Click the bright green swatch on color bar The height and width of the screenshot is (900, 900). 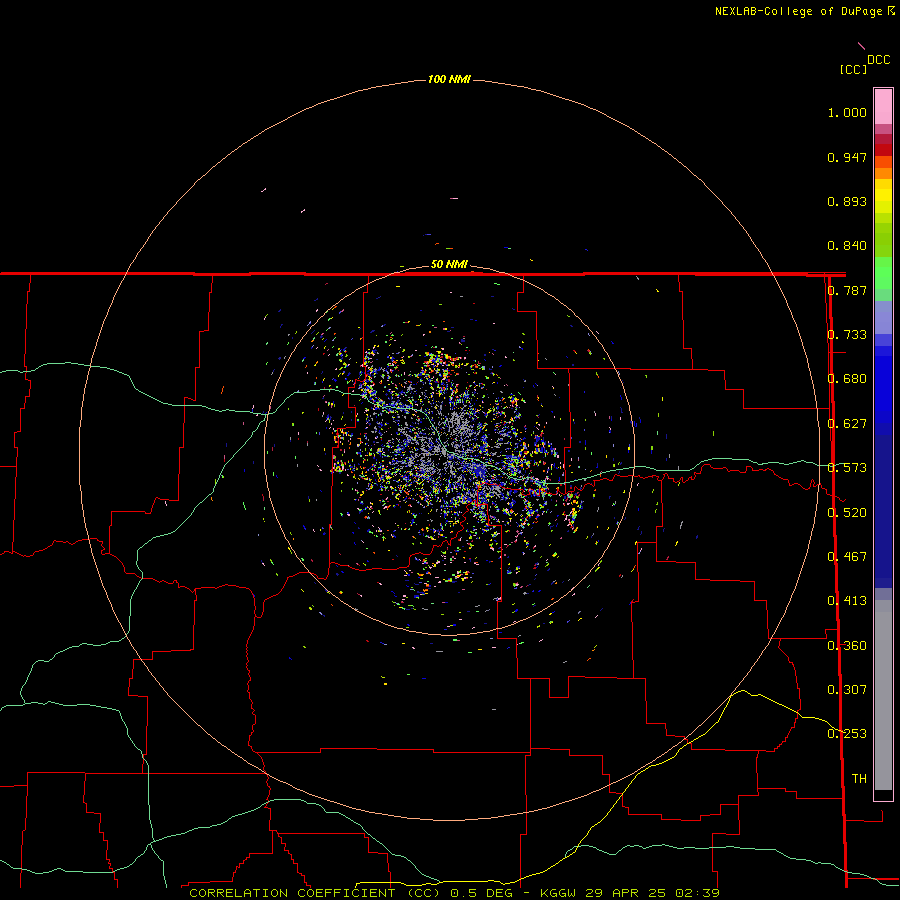883,273
